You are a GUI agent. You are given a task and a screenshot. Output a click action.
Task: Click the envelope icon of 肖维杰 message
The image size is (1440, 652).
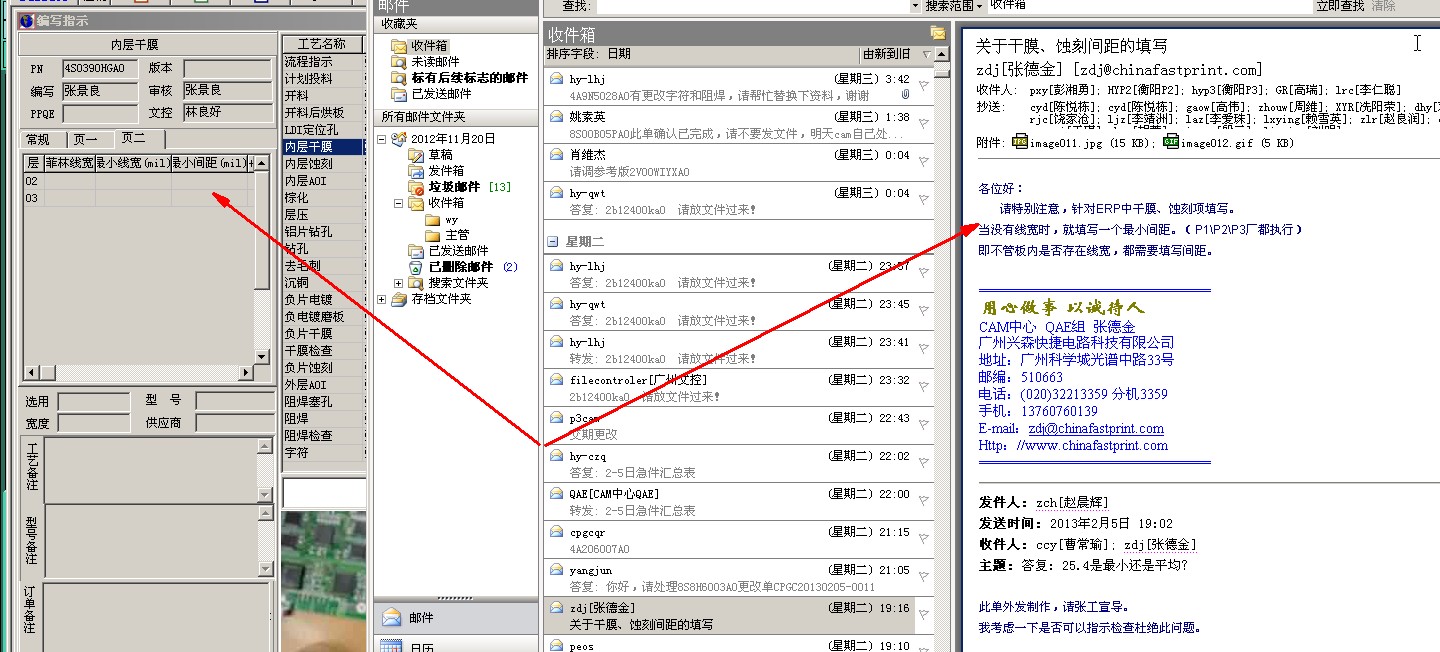point(556,155)
